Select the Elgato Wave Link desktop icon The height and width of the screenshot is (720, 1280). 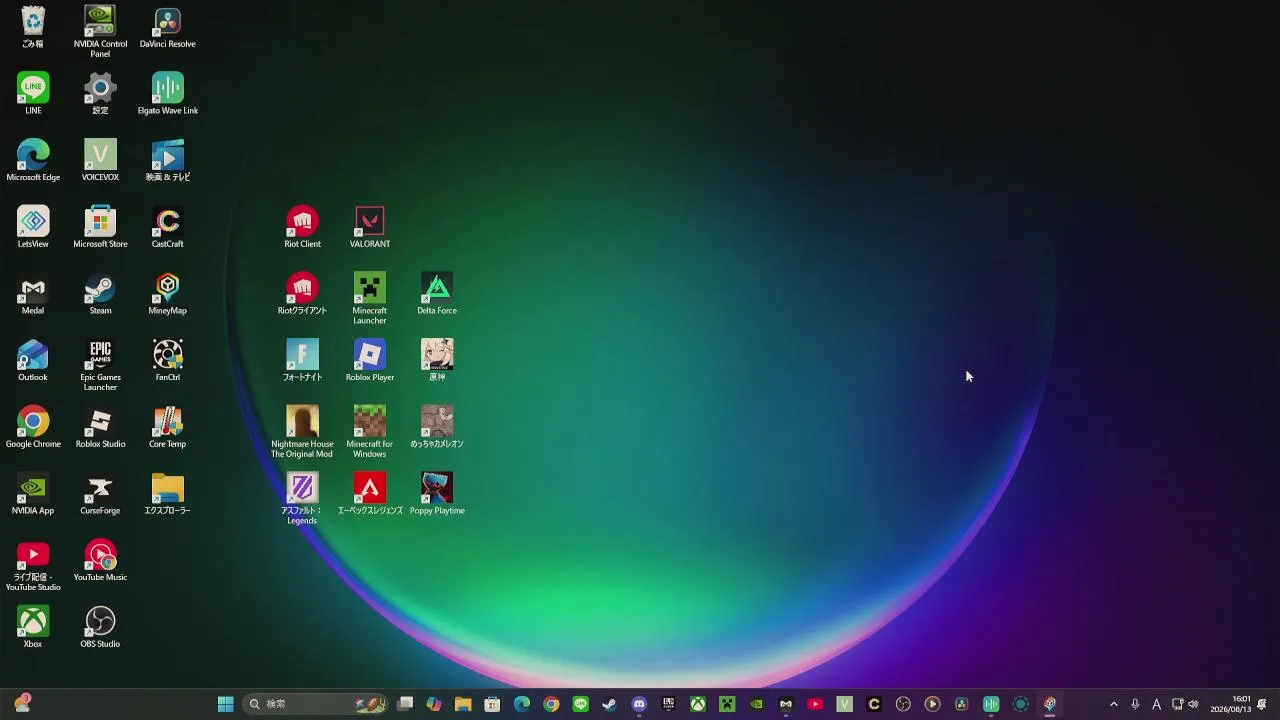167,94
